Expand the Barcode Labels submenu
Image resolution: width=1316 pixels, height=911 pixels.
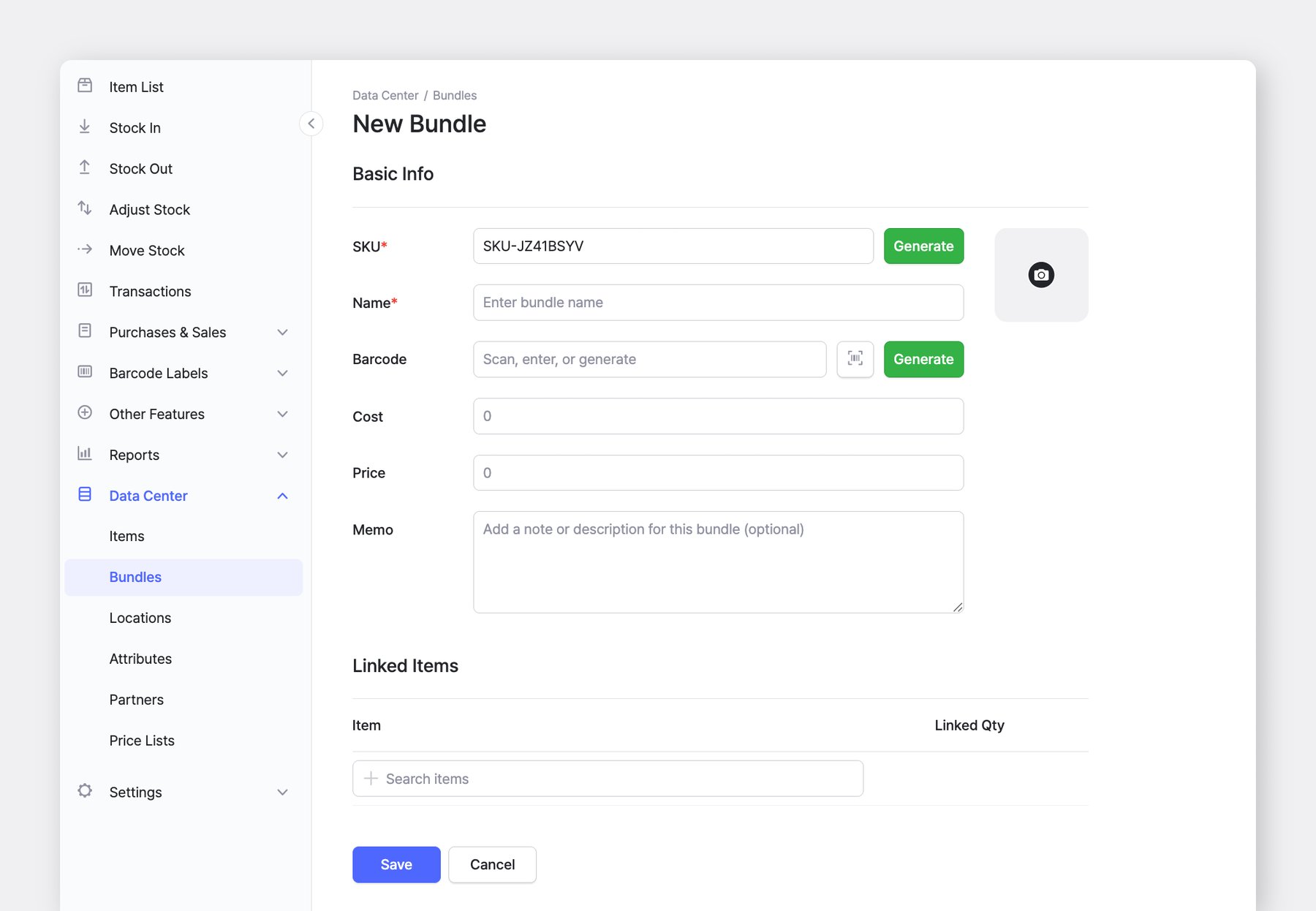pos(282,374)
